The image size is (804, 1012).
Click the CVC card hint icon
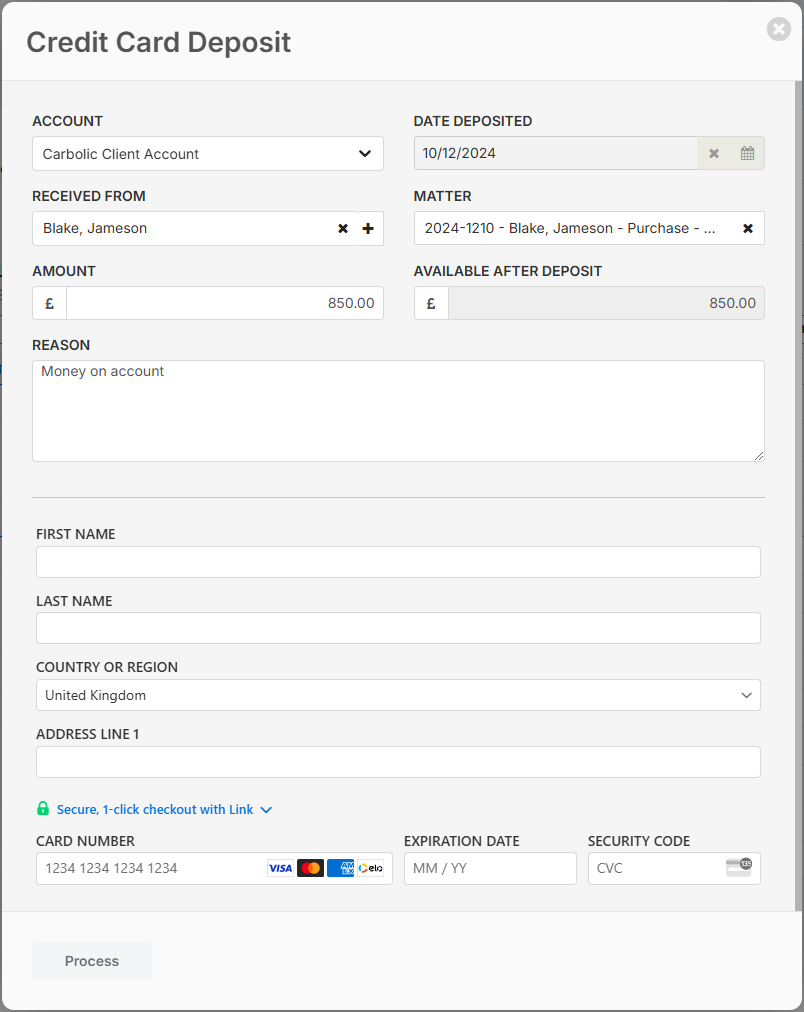[x=738, y=867]
